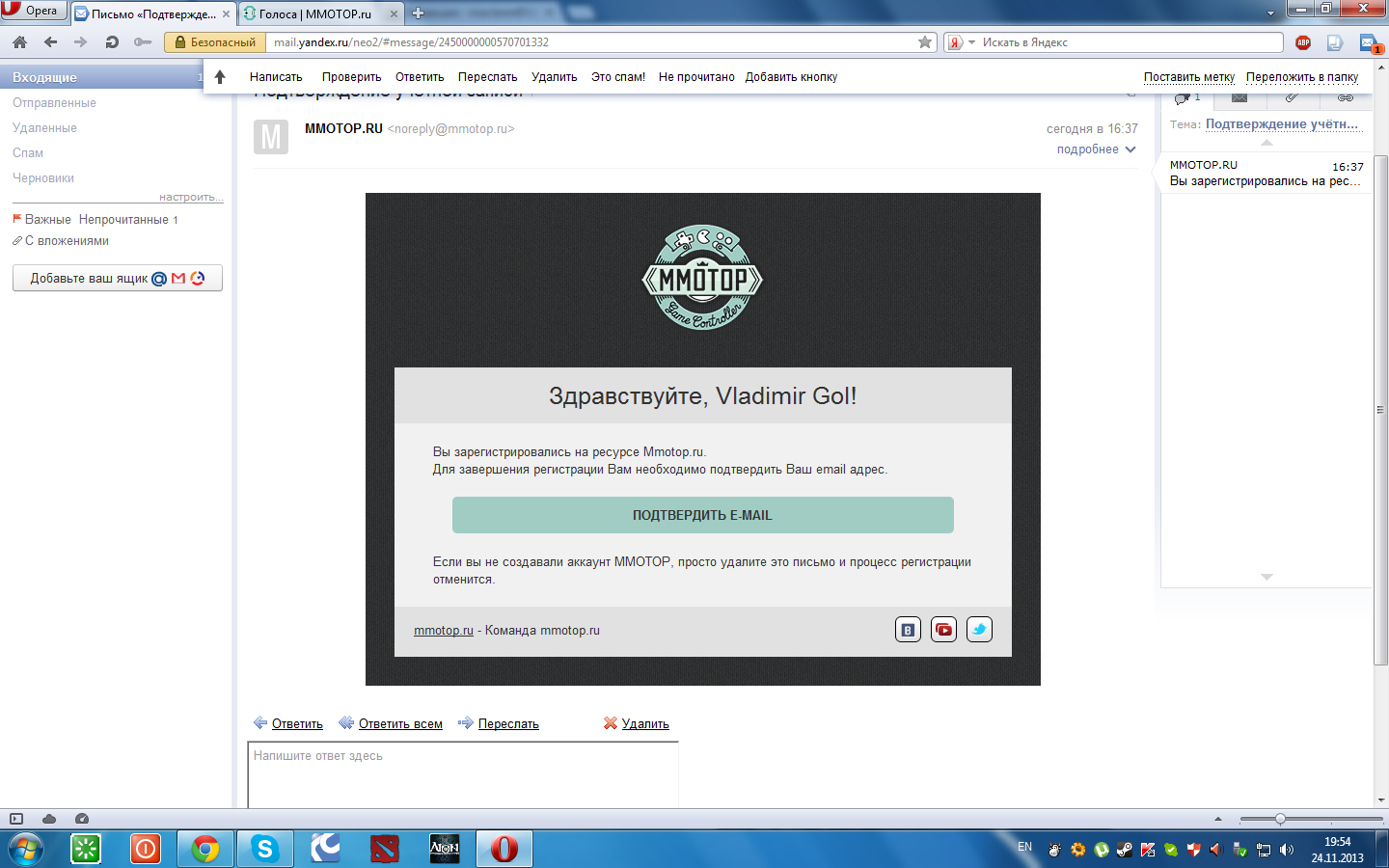The height and width of the screenshot is (868, 1389).
Task: Open the Подтверждение учётн... subject link
Action: click(x=1282, y=124)
